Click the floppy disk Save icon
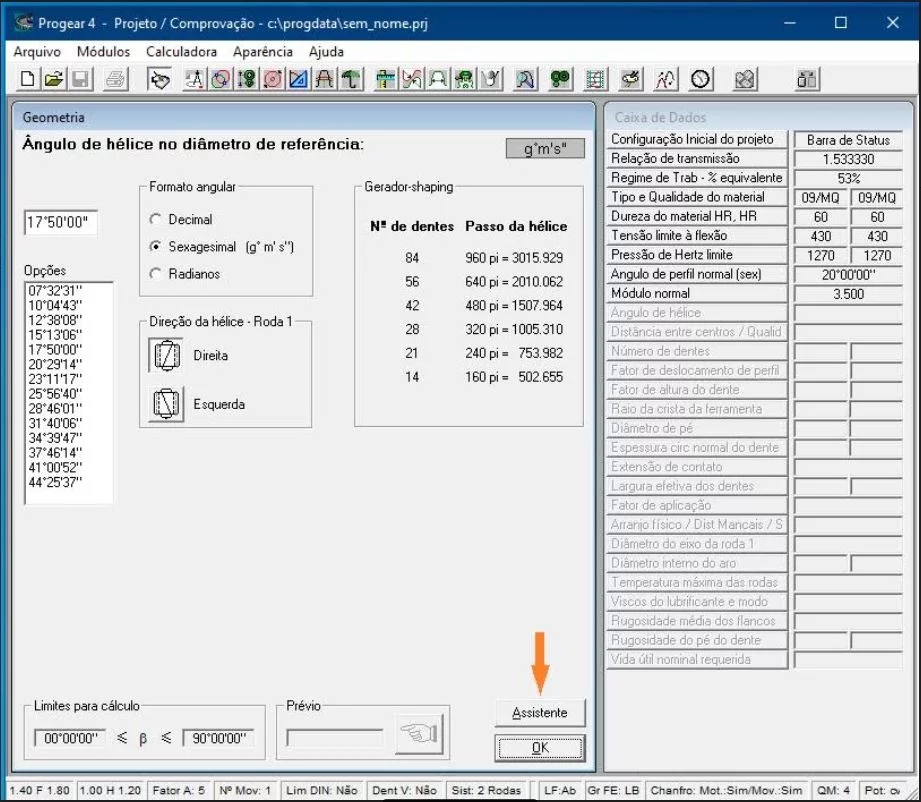The width and height of the screenshot is (921, 802). point(80,79)
